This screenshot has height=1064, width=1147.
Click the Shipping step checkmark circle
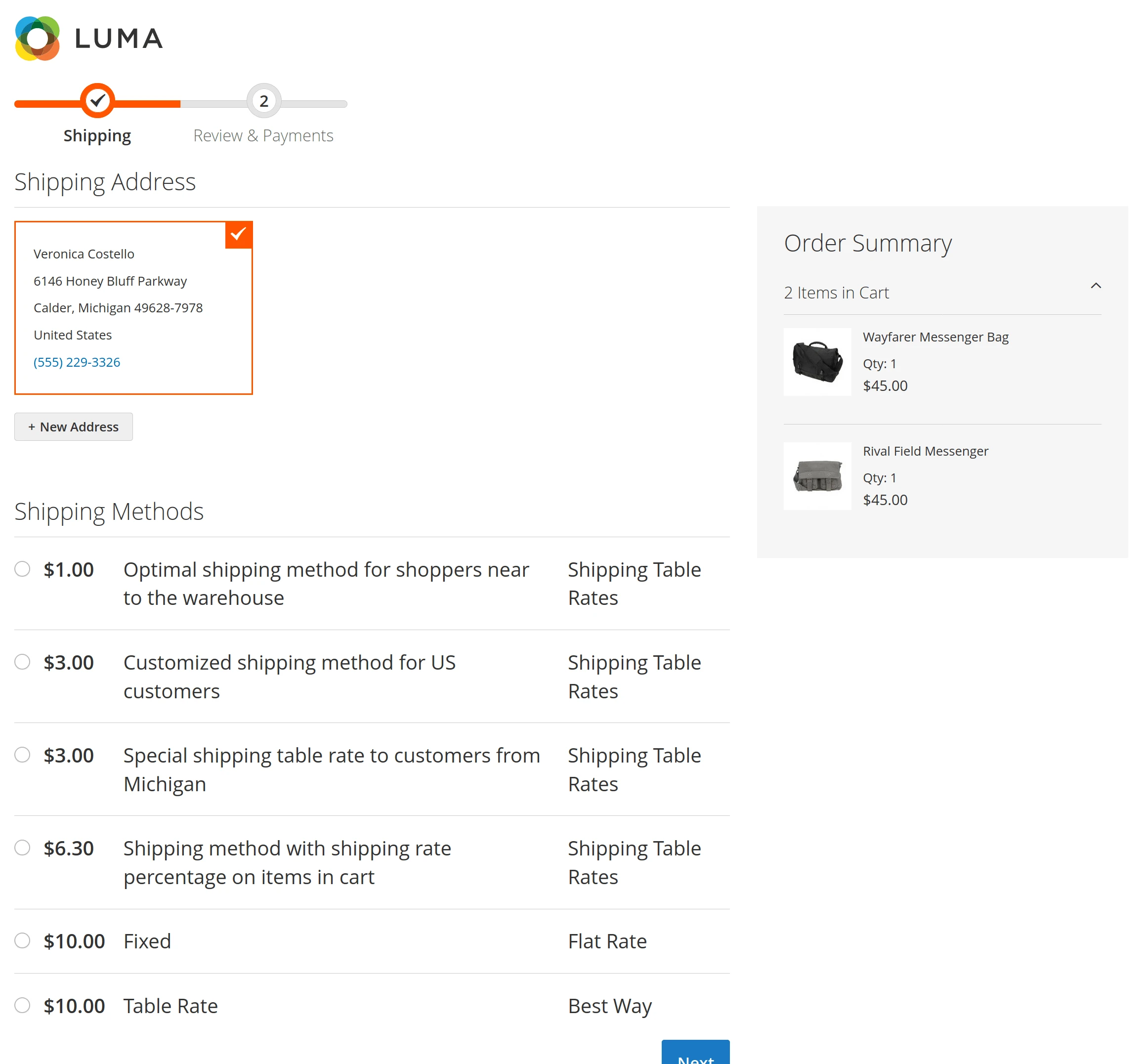click(97, 101)
